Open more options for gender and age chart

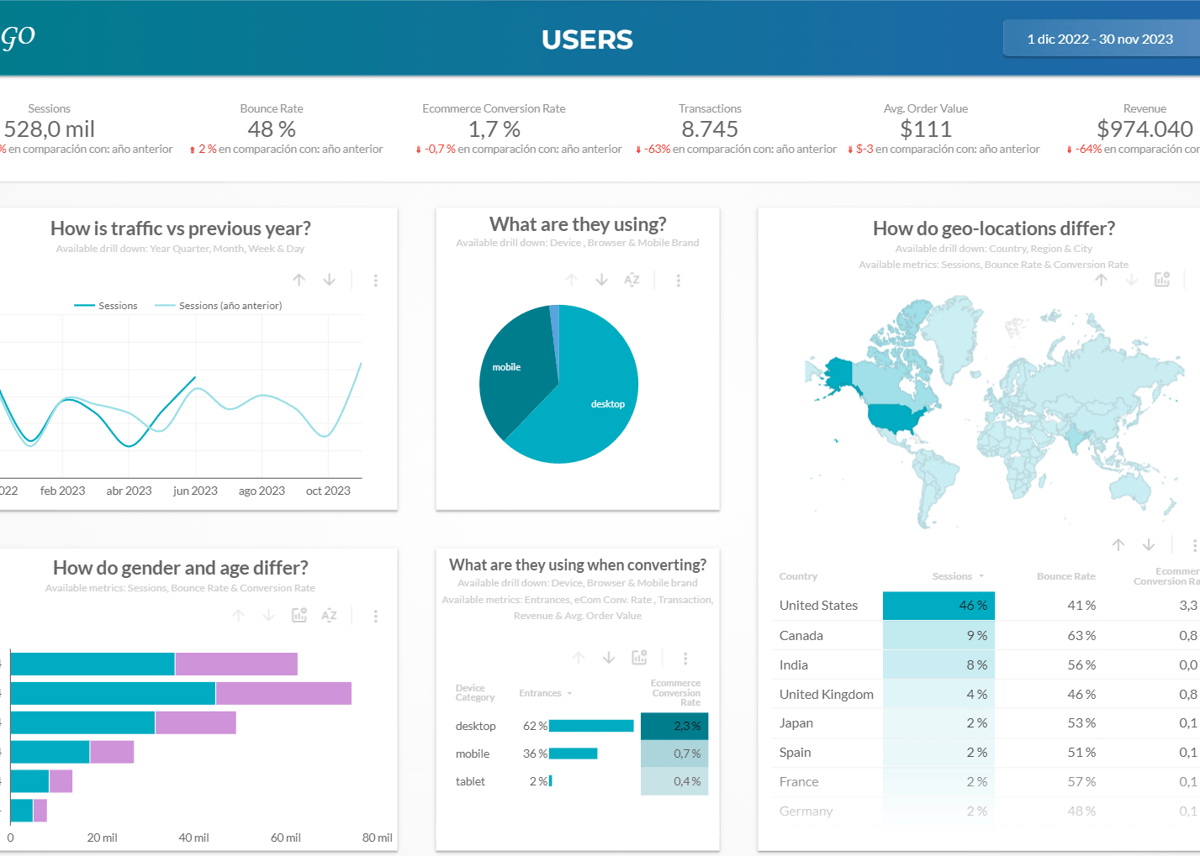pyautogui.click(x=376, y=616)
